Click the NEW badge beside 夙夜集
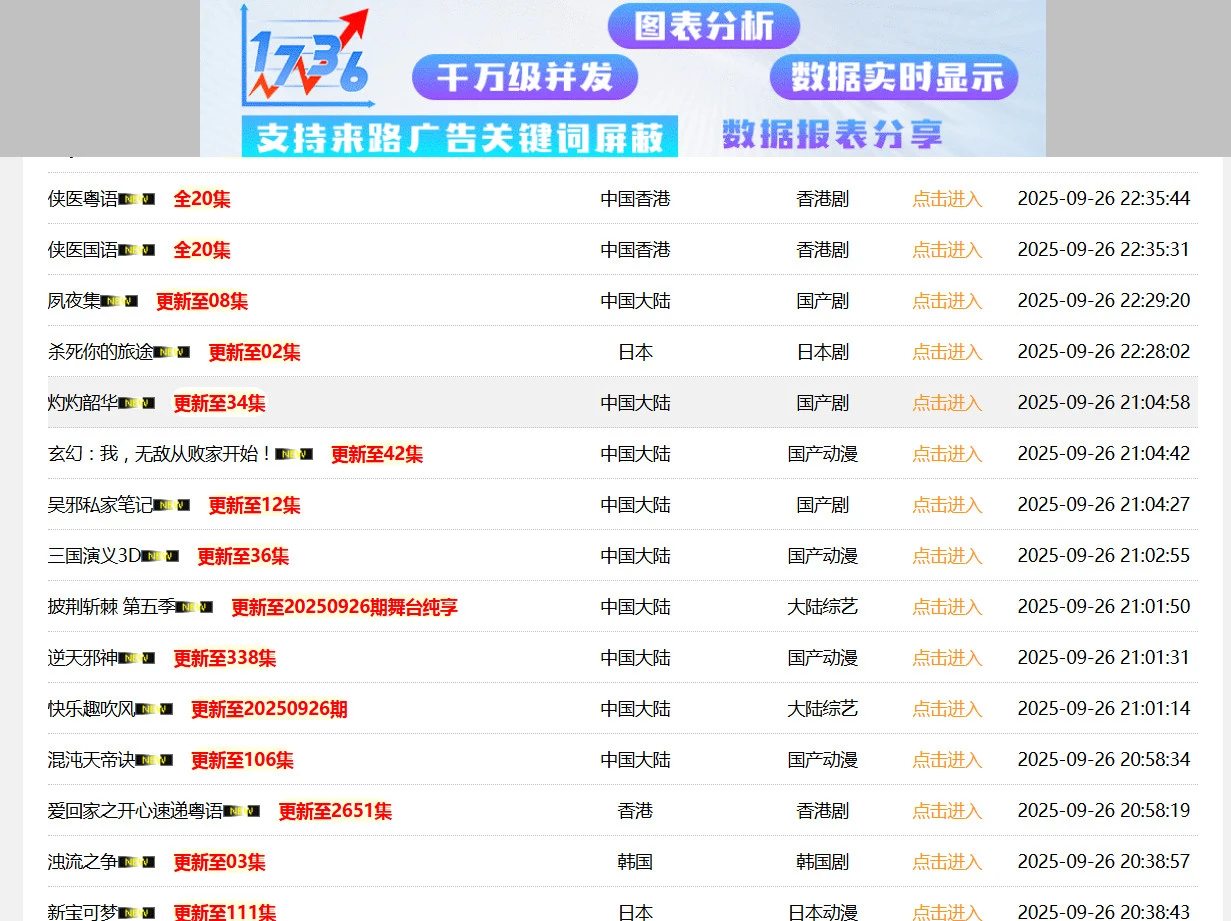Screen dimensions: 1231x921 pyautogui.click(x=117, y=300)
